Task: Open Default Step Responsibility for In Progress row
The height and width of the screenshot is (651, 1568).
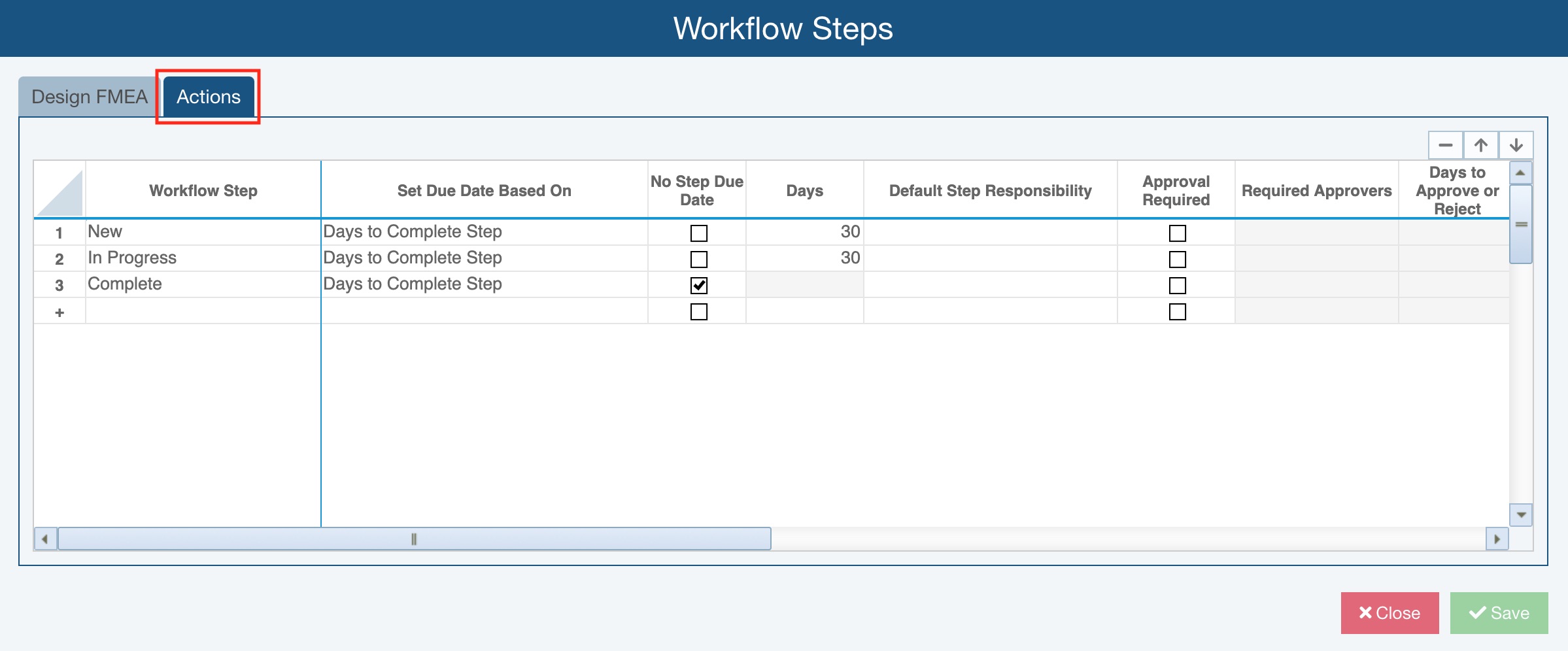Action: [990, 258]
